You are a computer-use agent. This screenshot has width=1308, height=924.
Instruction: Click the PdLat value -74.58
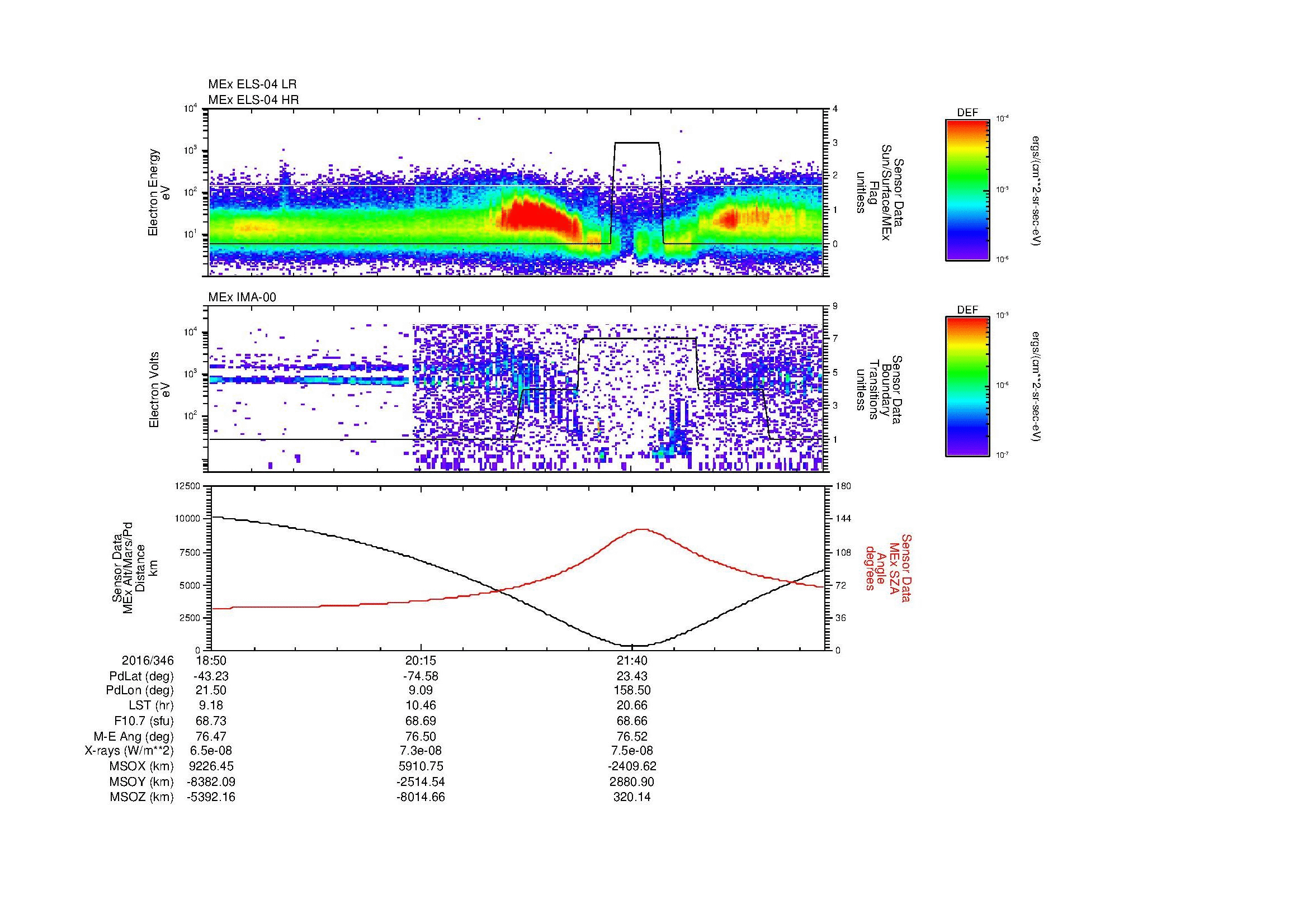421,676
